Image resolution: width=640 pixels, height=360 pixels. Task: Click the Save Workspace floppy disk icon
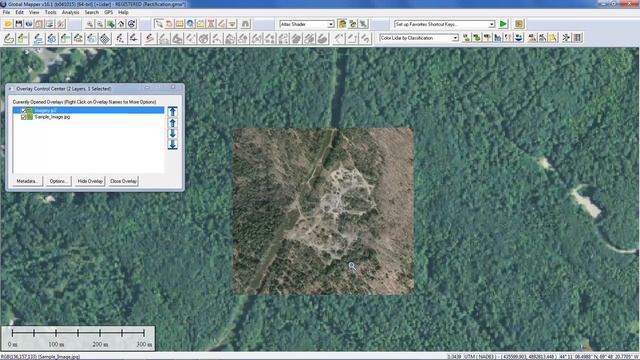(x=18, y=24)
